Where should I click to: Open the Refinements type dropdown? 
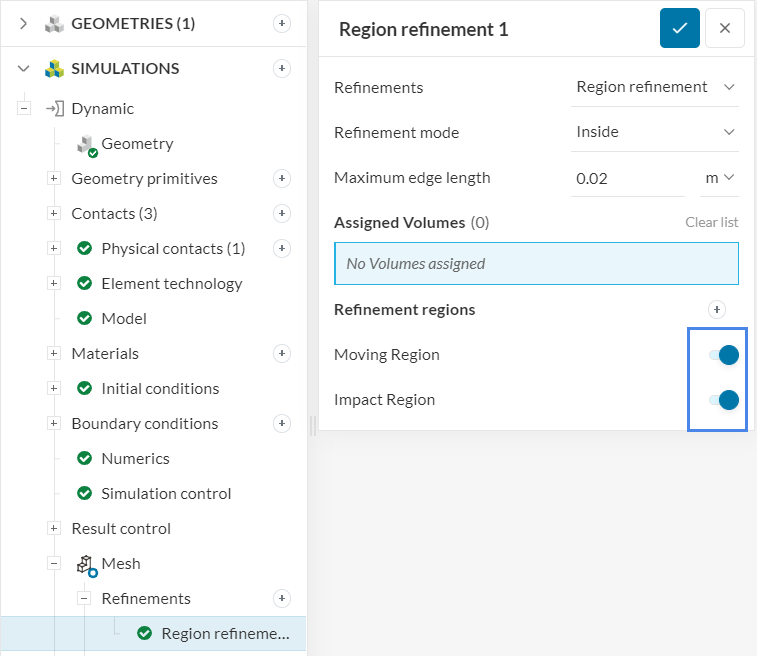pos(654,87)
